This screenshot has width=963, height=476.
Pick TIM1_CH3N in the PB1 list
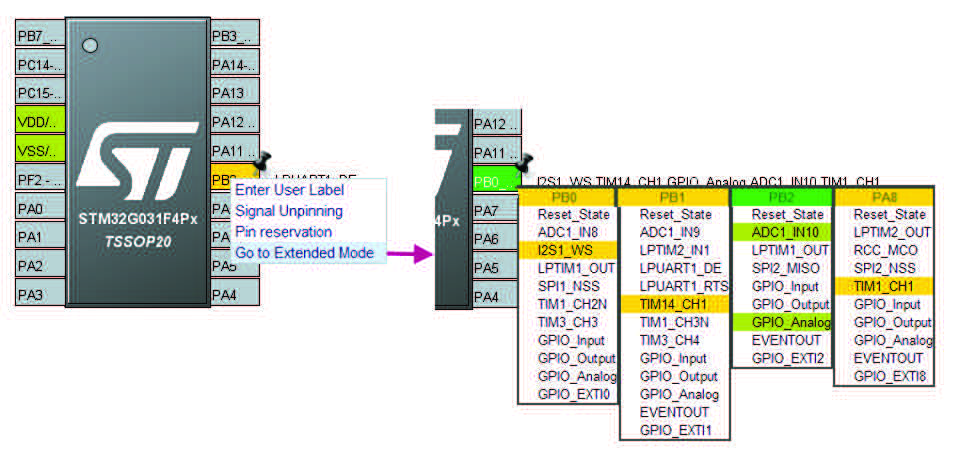674,322
